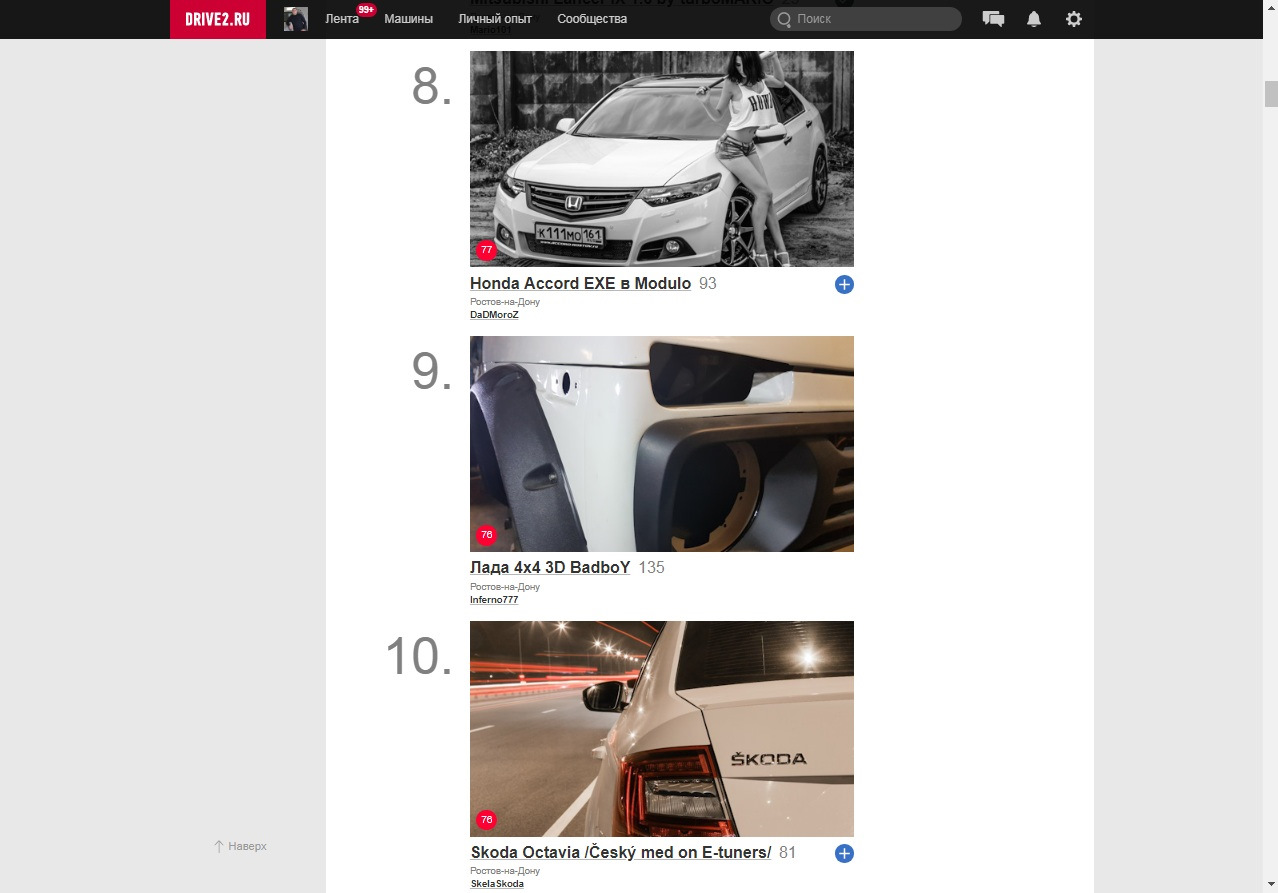Open the Личный опыт menu
The image size is (1278, 893).
[x=495, y=19]
